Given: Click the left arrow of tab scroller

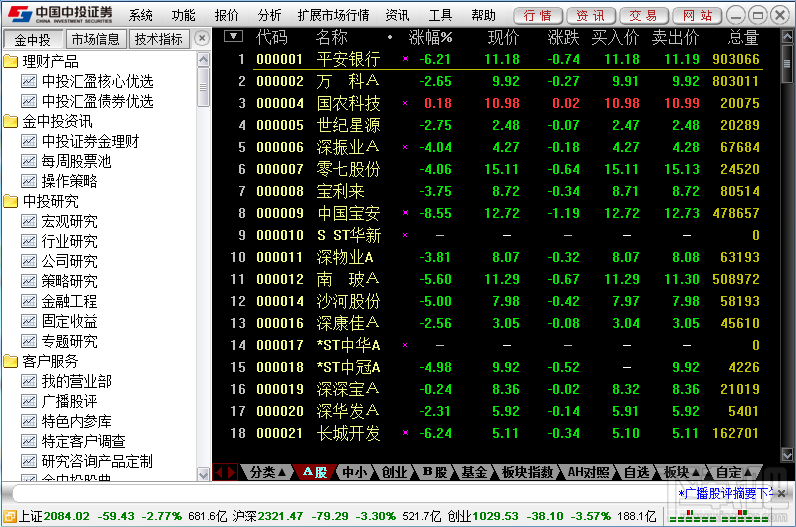Looking at the screenshot, I should pyautogui.click(x=220, y=473).
